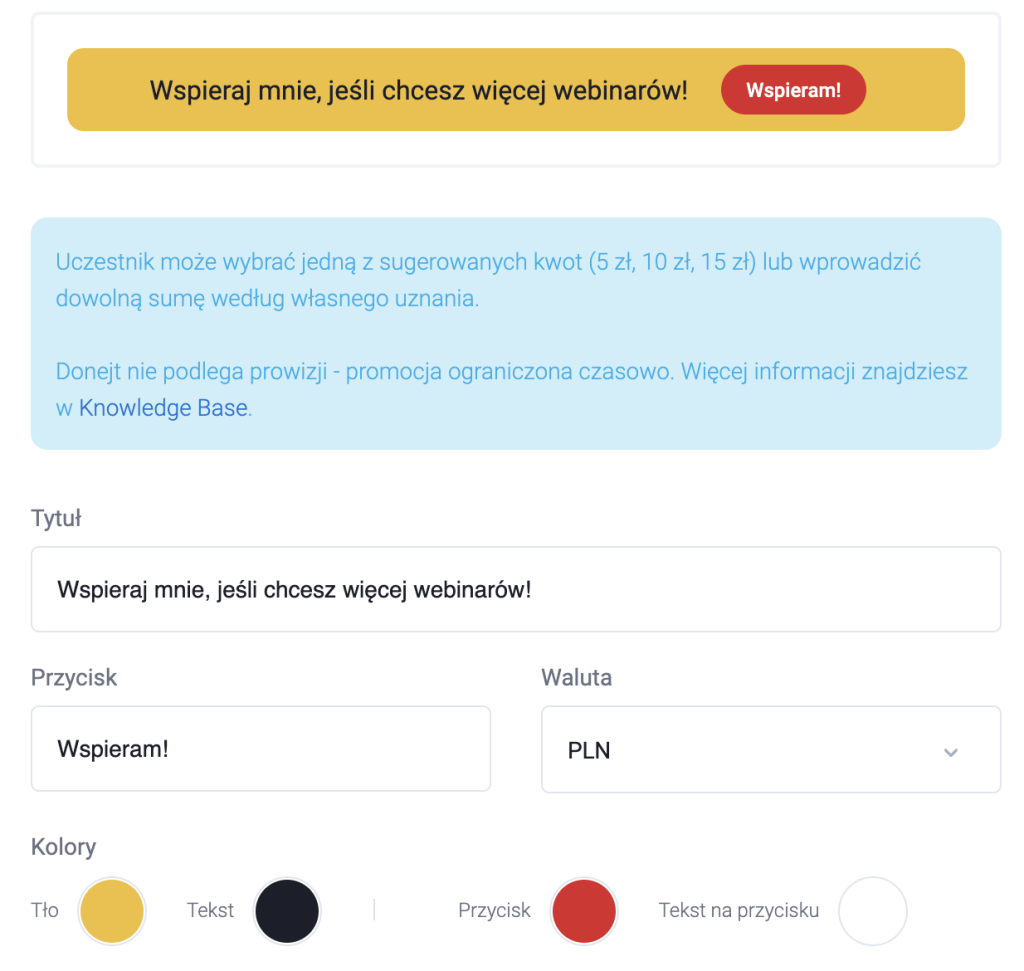Click the yellow banner headline text
The image size is (1024, 971).
419,90
